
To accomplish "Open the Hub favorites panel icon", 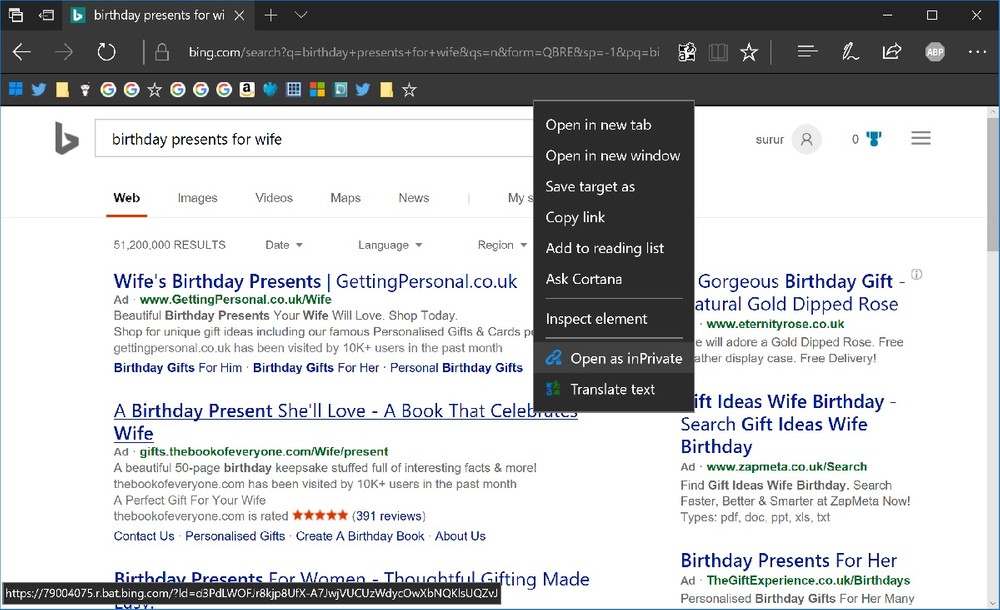I will tap(808, 52).
